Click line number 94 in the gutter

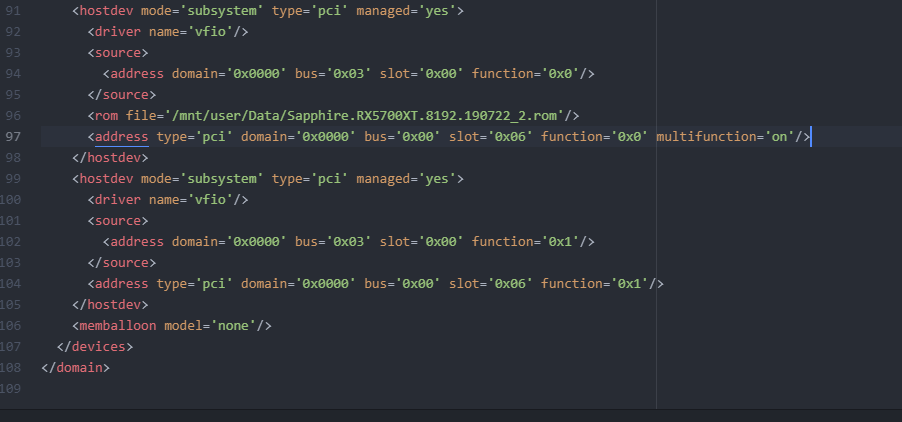tap(13, 74)
